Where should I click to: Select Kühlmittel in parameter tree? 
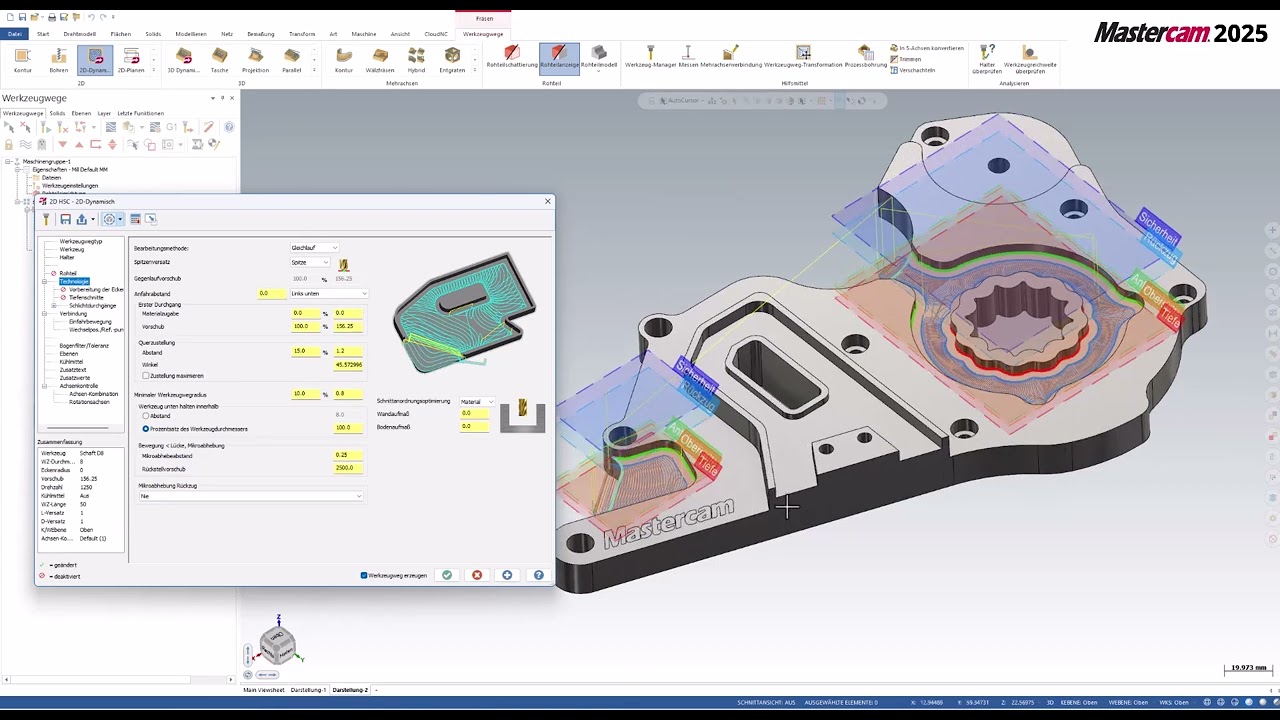(x=71, y=362)
